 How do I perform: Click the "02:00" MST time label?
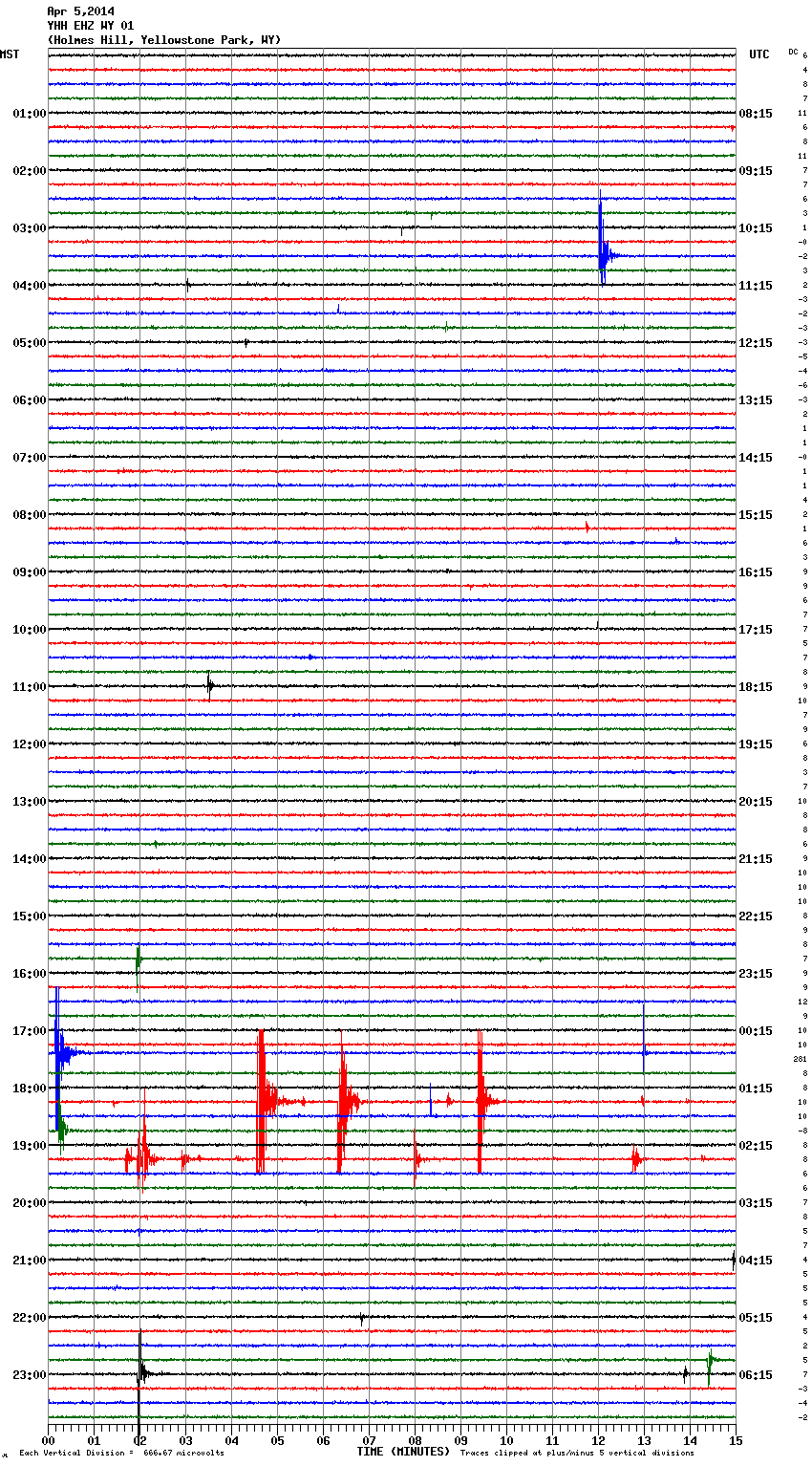coord(30,171)
